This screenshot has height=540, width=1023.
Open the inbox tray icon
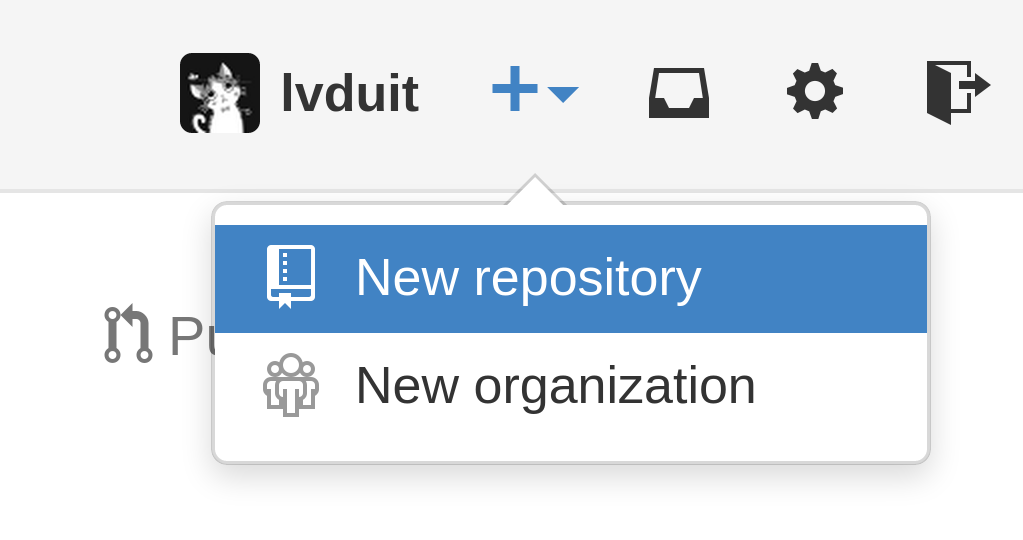(x=679, y=93)
